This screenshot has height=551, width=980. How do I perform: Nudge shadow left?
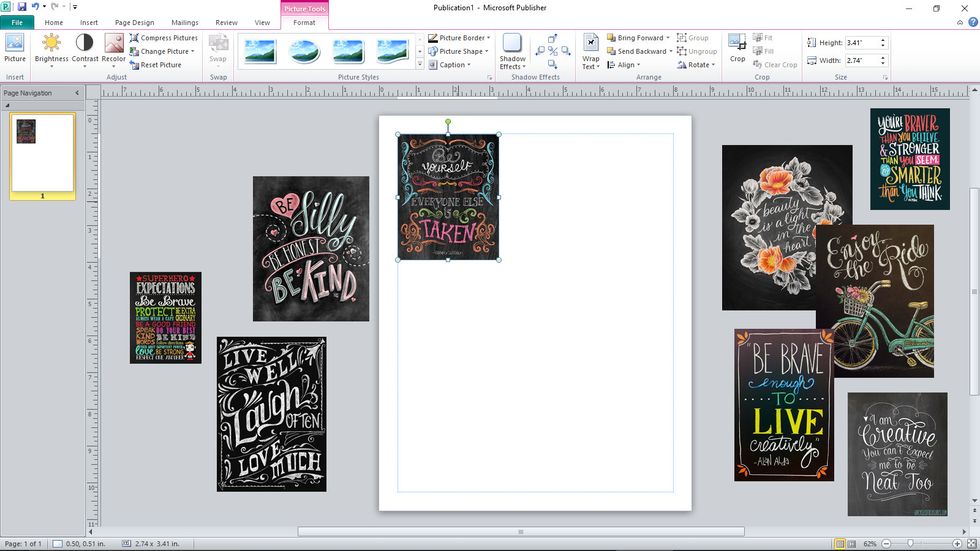pyautogui.click(x=540, y=51)
